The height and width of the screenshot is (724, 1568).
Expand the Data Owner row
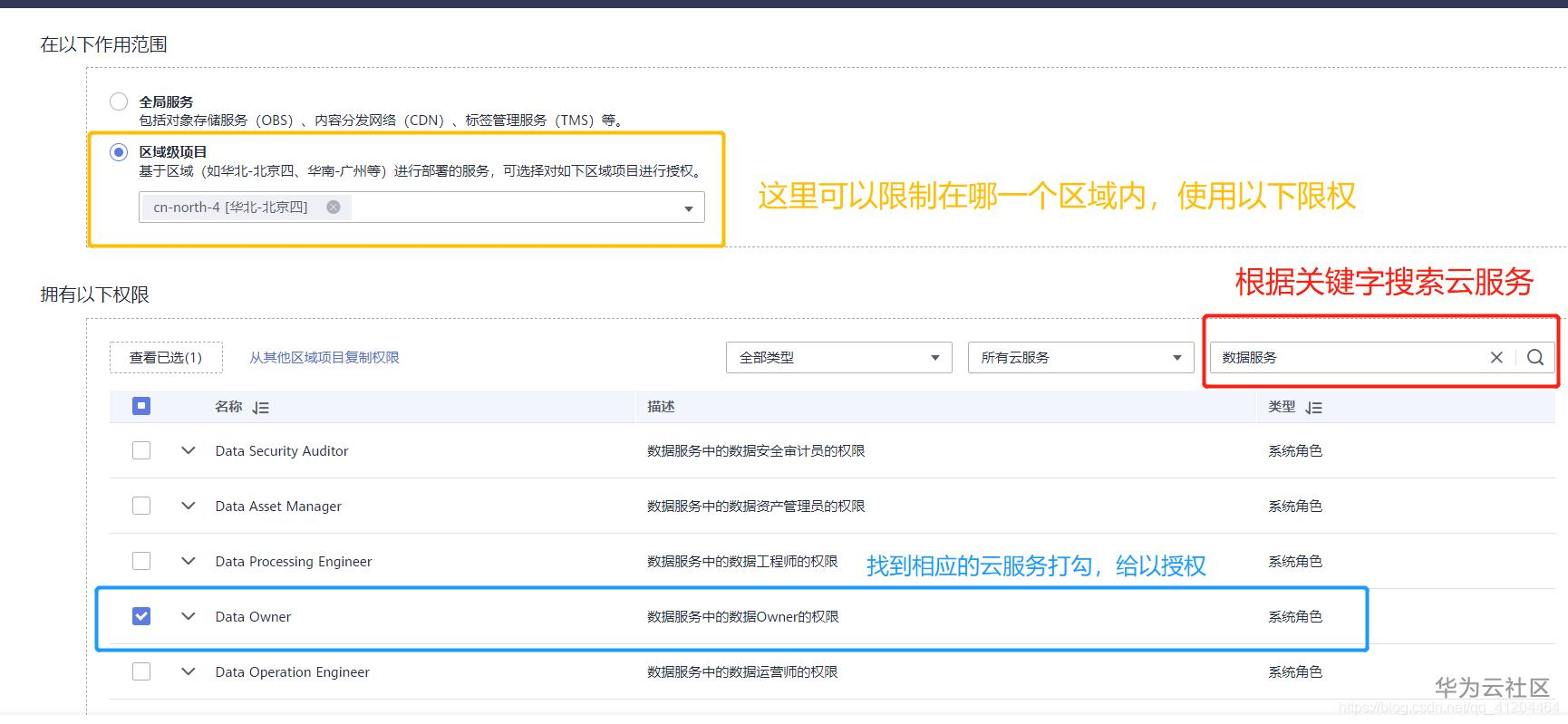click(189, 616)
